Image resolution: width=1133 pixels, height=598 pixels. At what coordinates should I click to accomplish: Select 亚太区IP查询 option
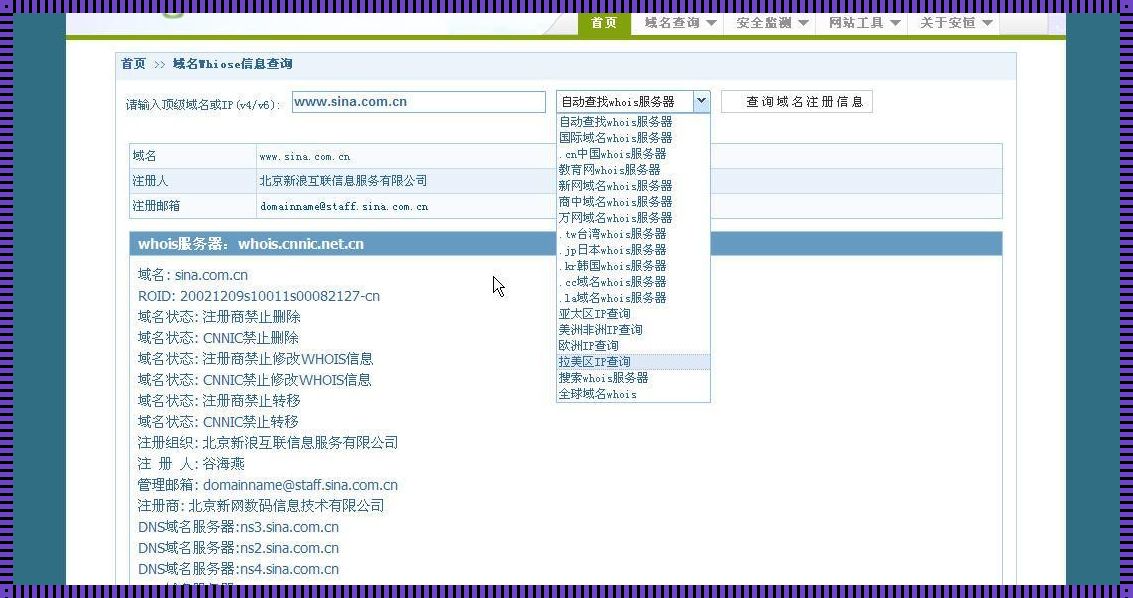tap(633, 313)
